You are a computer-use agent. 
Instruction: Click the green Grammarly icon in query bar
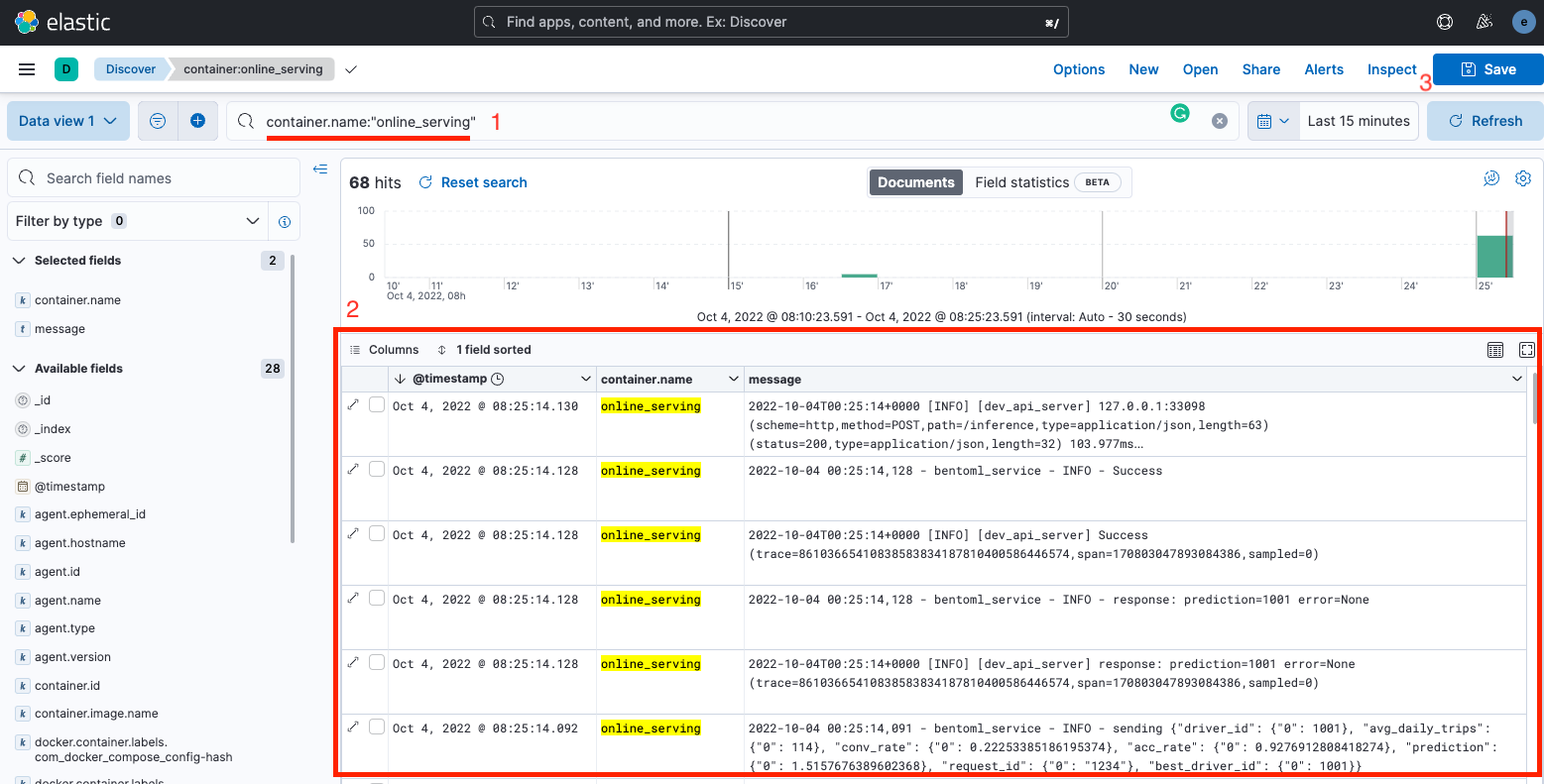1179,113
